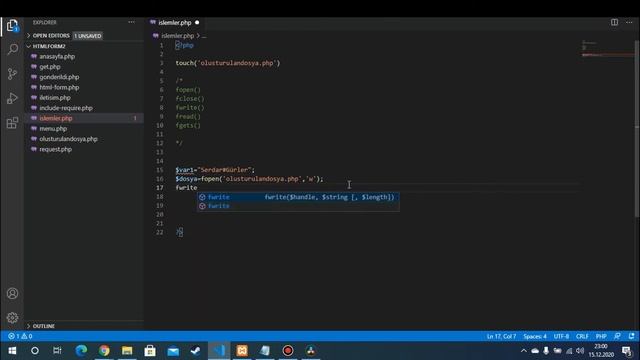Accept the first fwrite autocomplete suggestion
The image size is (640, 360).
298,197
